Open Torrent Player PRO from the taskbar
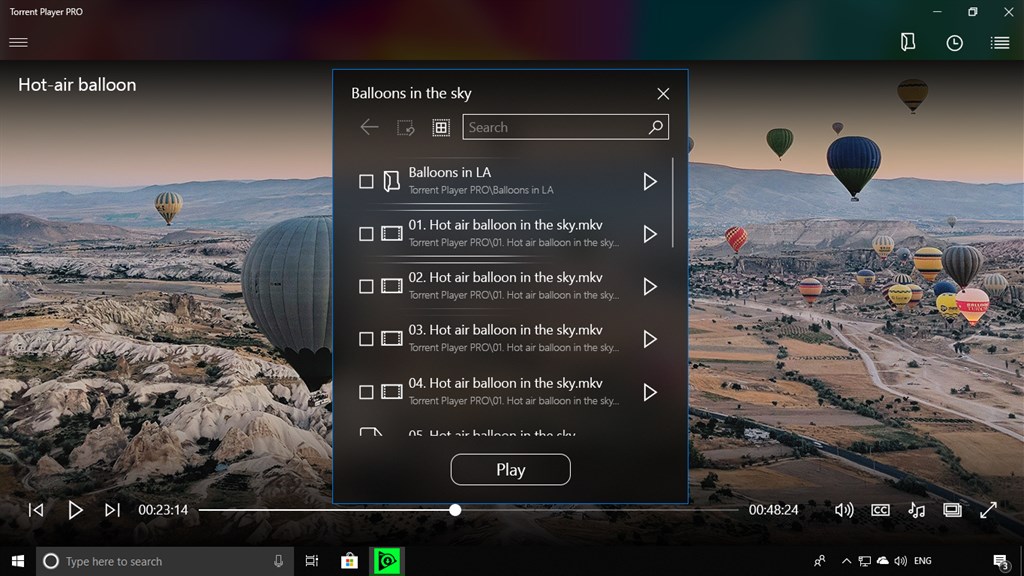Image resolution: width=1024 pixels, height=576 pixels. pyautogui.click(x=386, y=560)
